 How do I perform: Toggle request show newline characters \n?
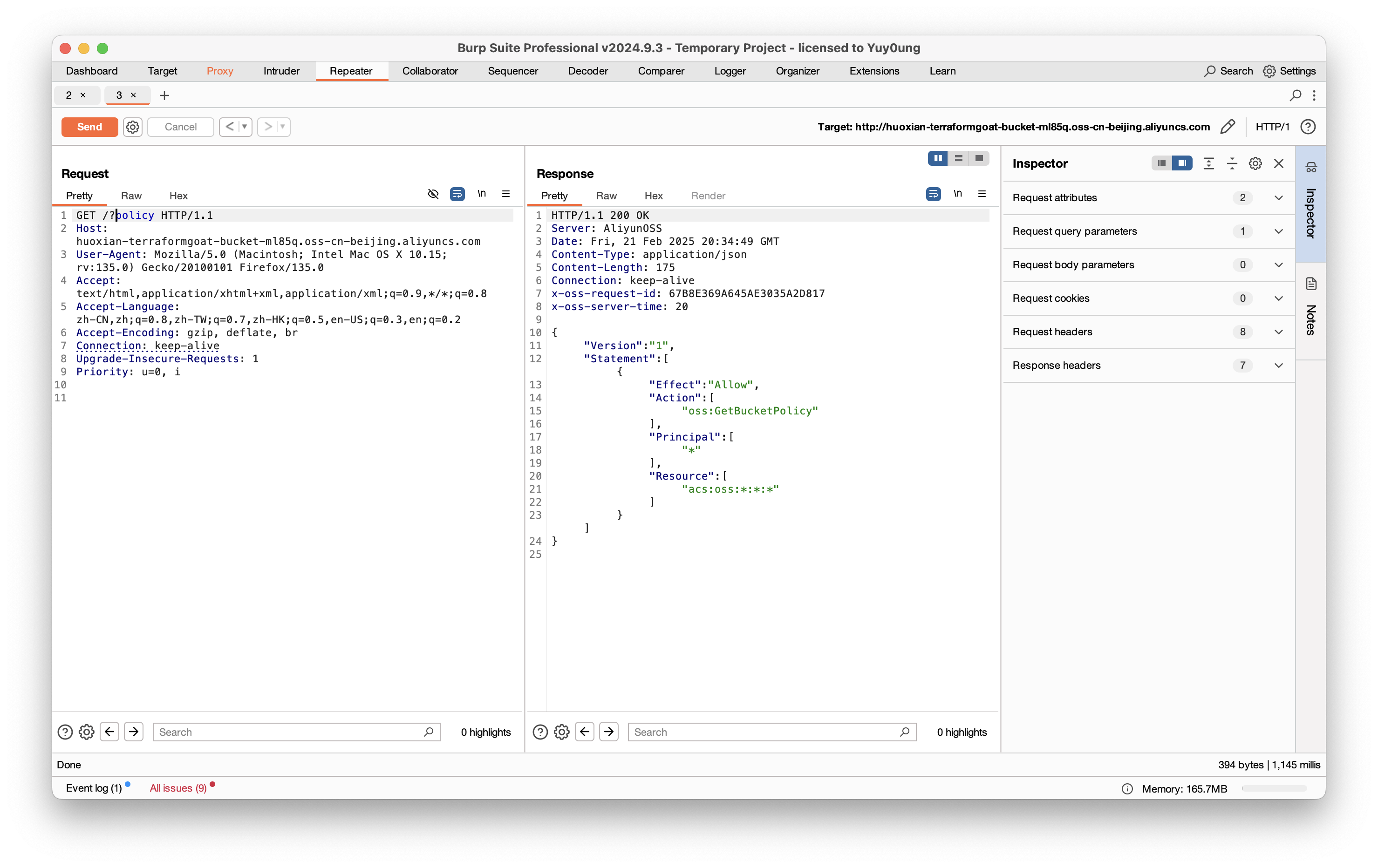[x=482, y=194]
